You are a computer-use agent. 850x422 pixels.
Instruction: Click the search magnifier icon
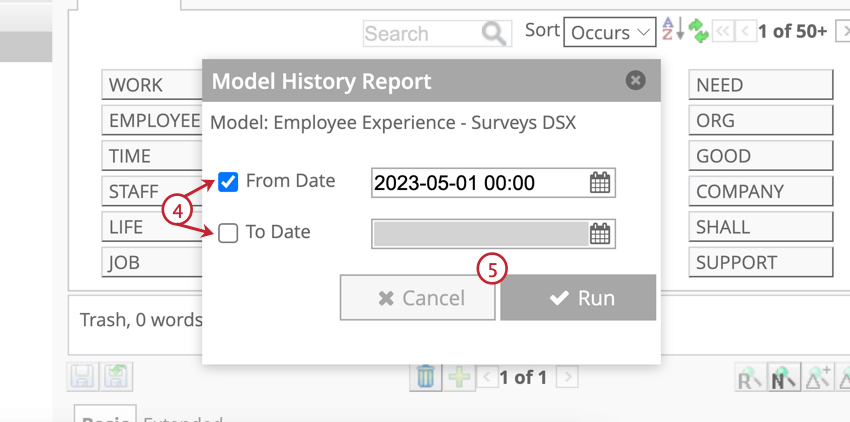tap(494, 33)
